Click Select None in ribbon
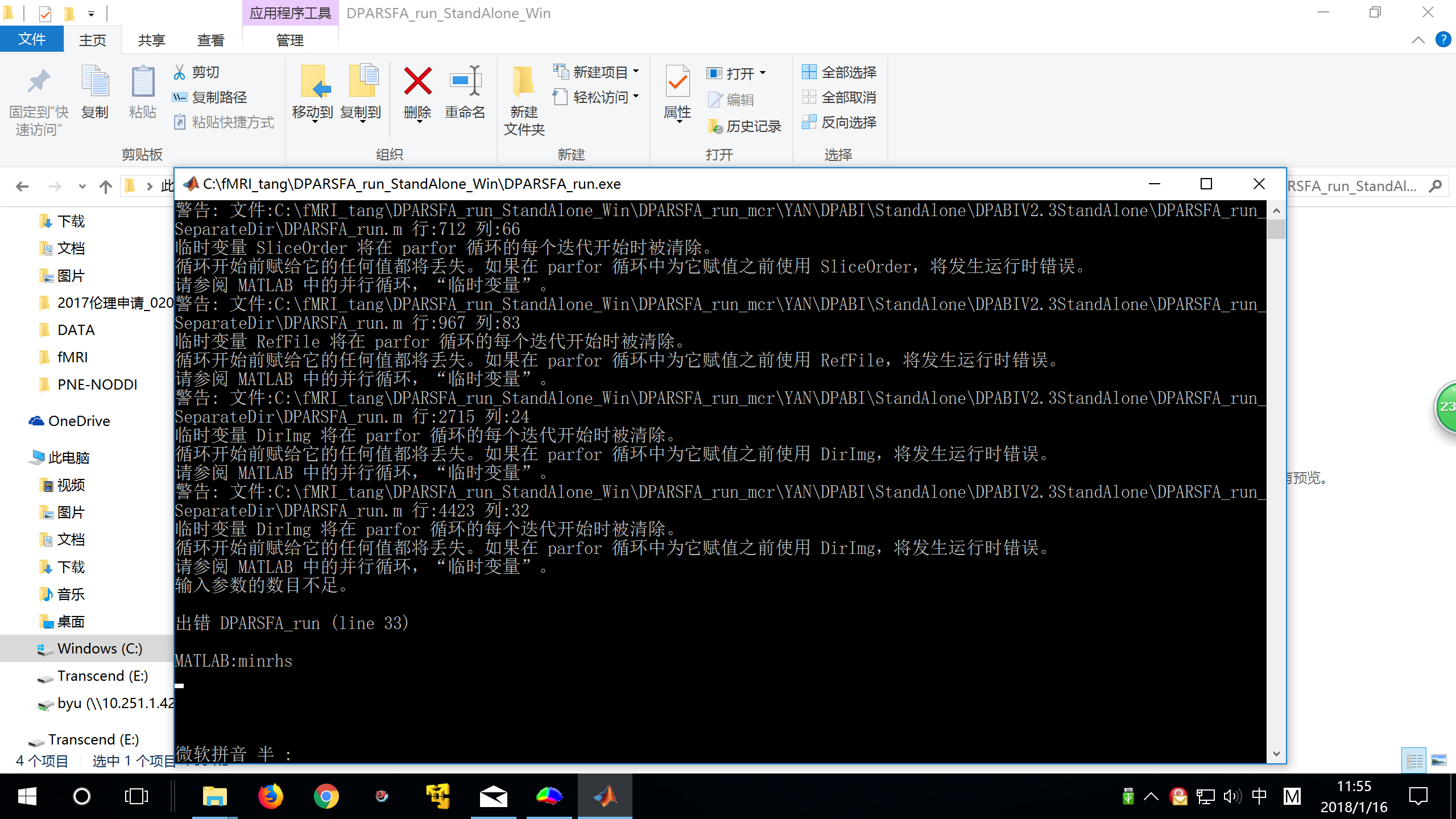 point(839,97)
